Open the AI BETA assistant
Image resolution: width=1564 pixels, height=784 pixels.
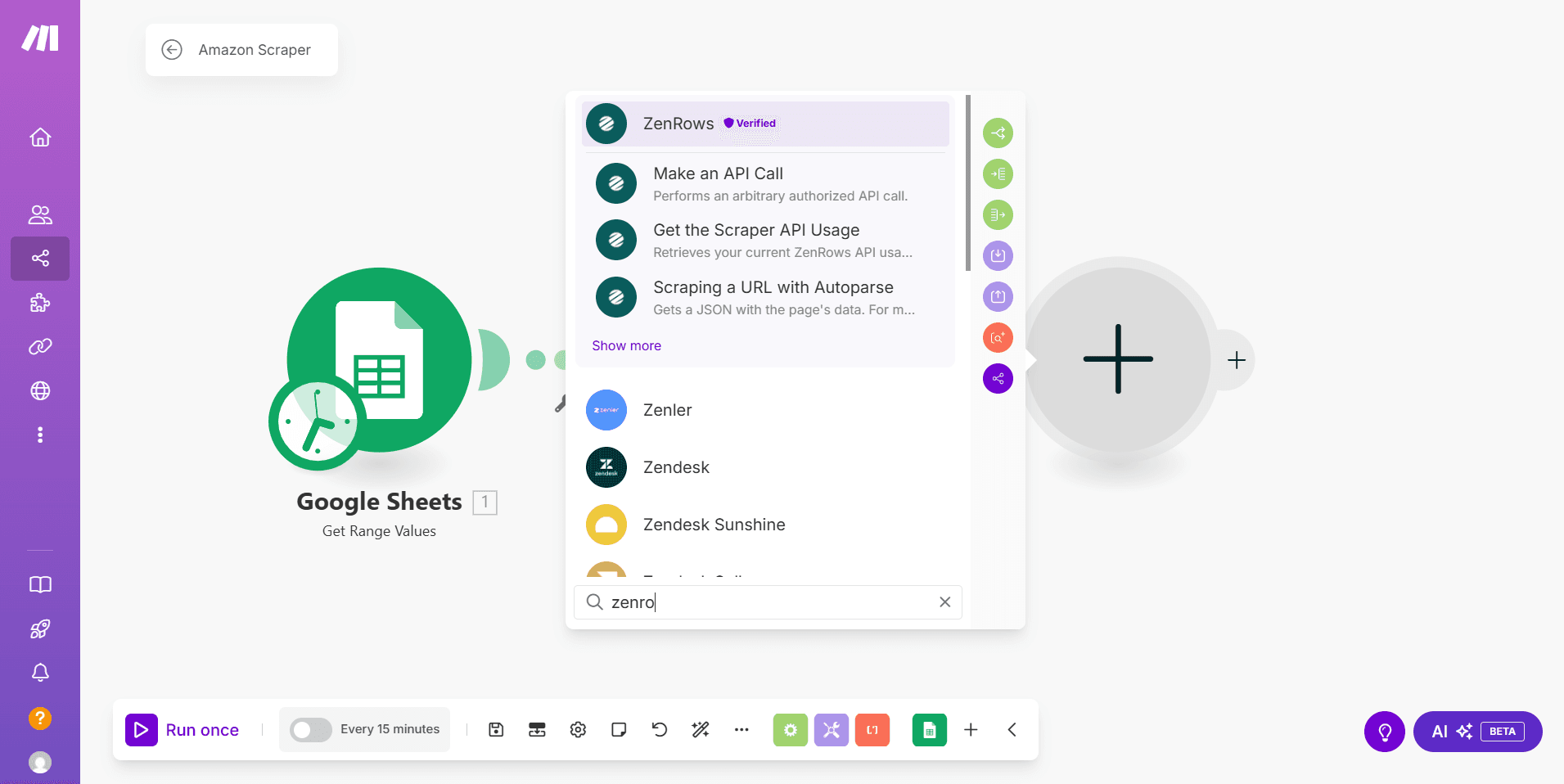click(1478, 732)
